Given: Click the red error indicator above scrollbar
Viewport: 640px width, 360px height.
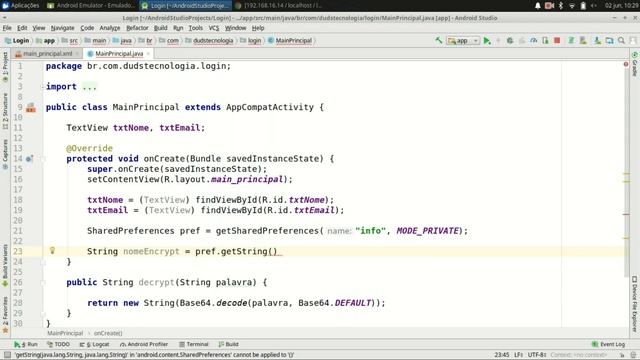Looking at the screenshot, I should pos(626,64).
